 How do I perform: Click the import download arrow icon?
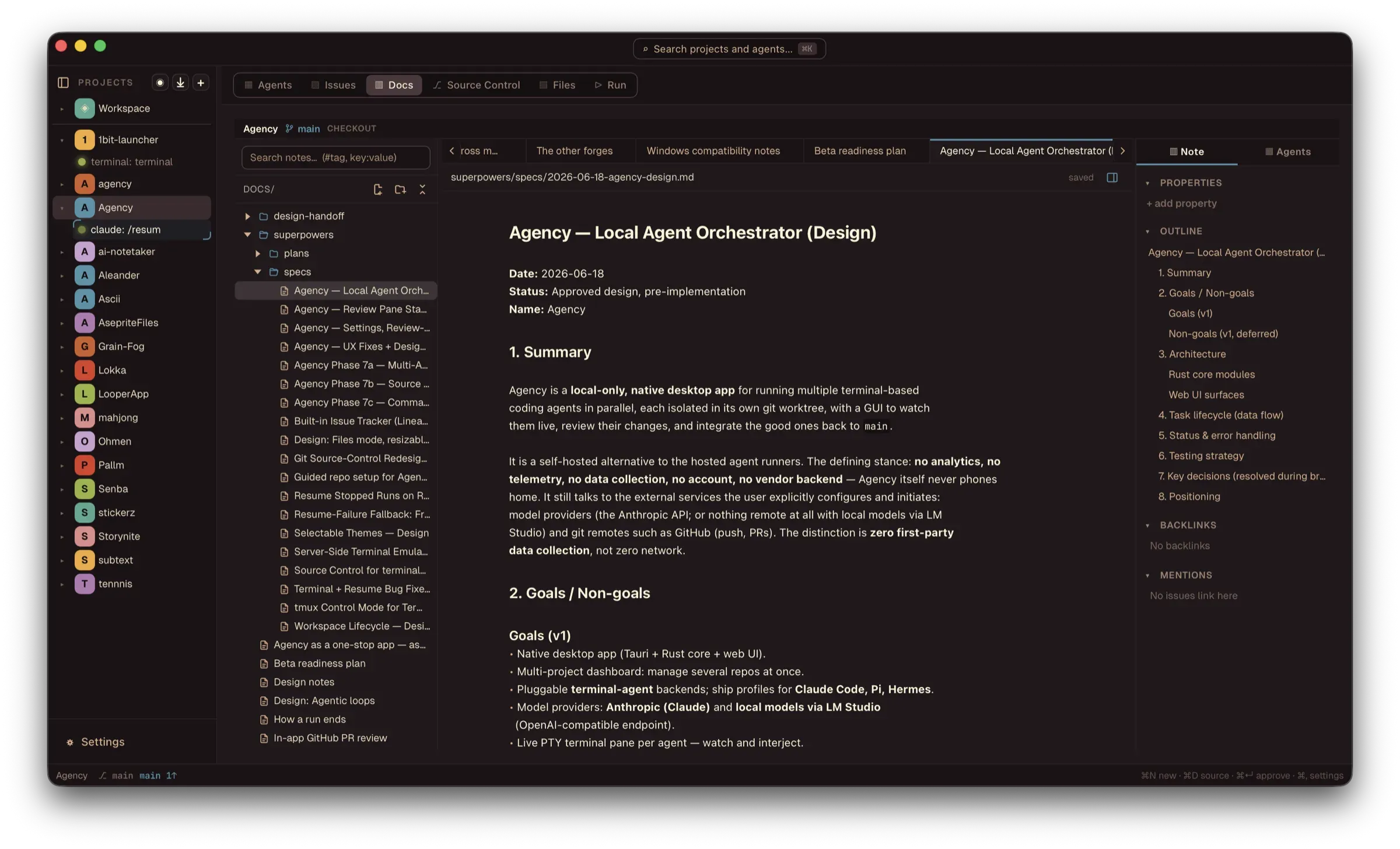point(180,82)
